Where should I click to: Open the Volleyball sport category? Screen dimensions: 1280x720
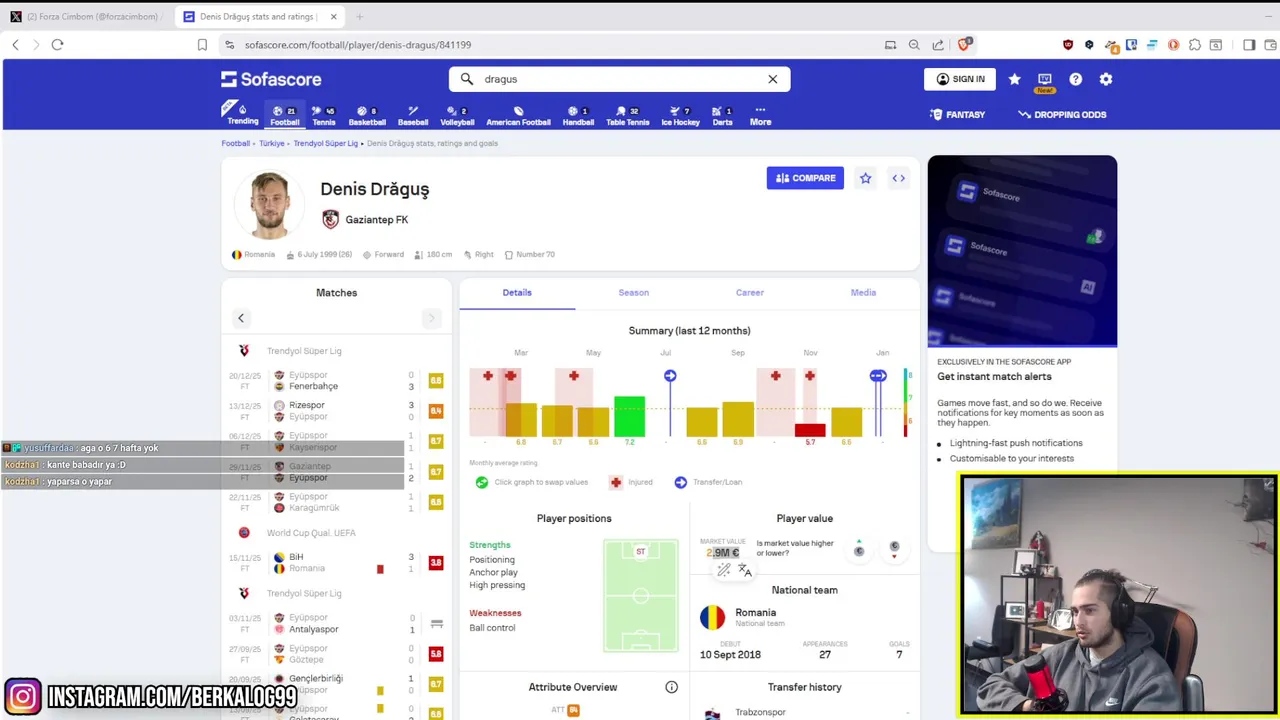[457, 115]
